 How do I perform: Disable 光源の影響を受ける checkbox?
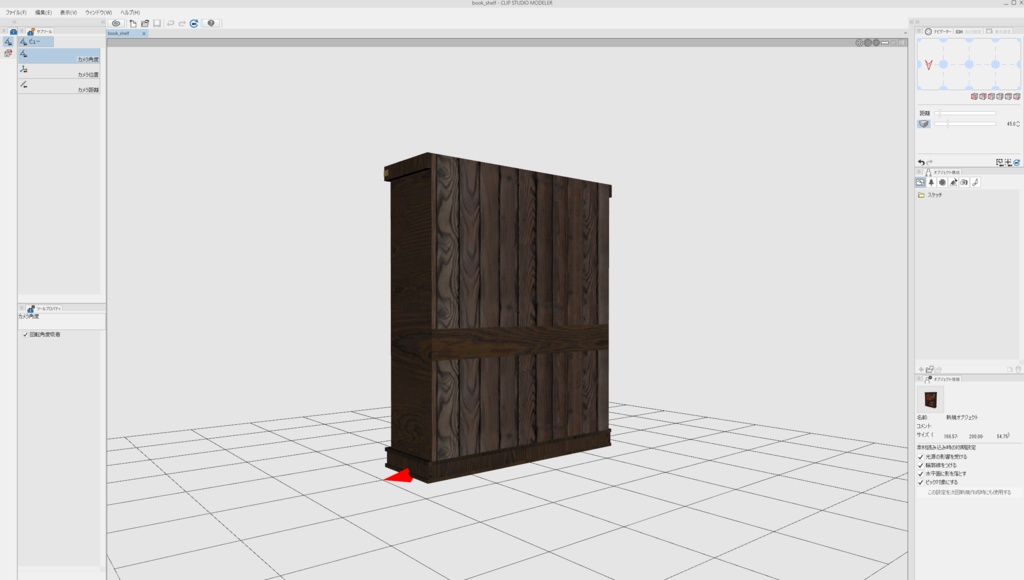pyautogui.click(x=919, y=456)
